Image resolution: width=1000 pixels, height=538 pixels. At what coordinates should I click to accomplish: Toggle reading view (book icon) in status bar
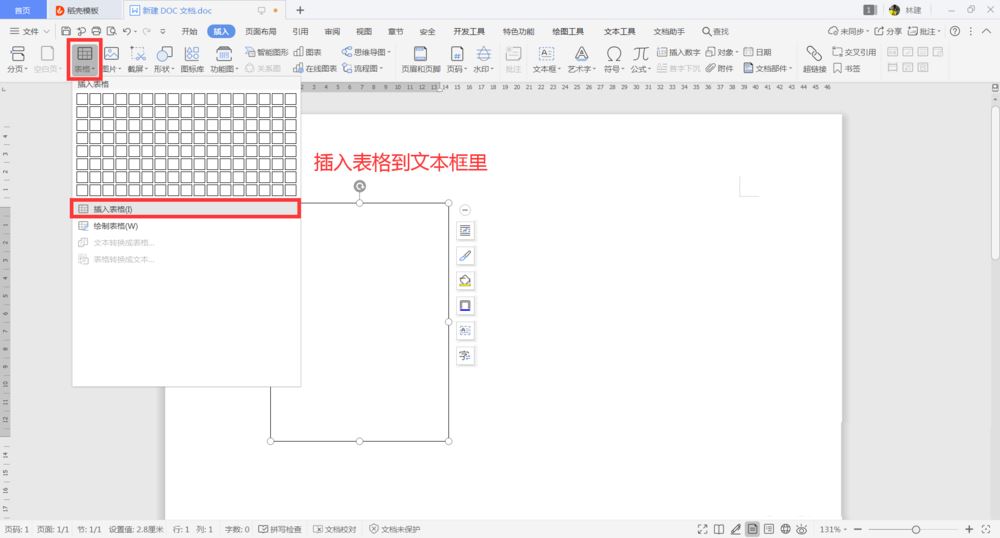pyautogui.click(x=719, y=529)
